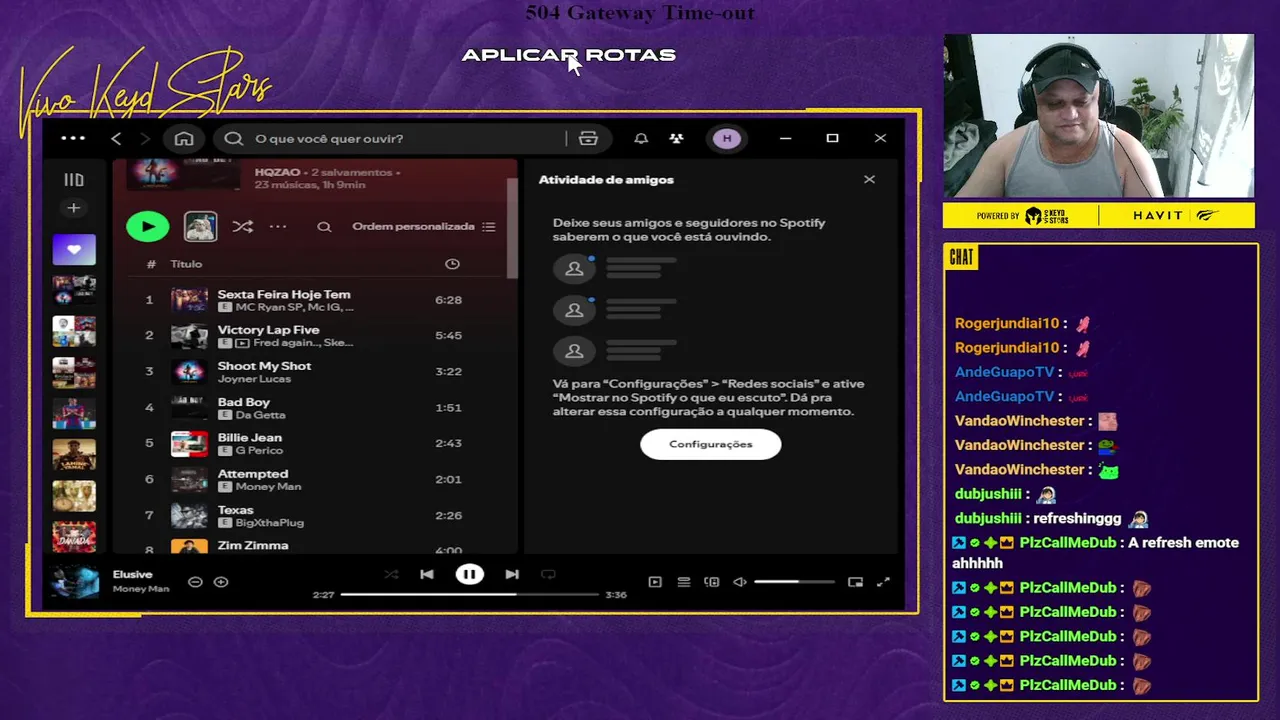Close the 'Atividade de amigos' panel
Image resolution: width=1280 pixels, height=720 pixels.
(869, 179)
